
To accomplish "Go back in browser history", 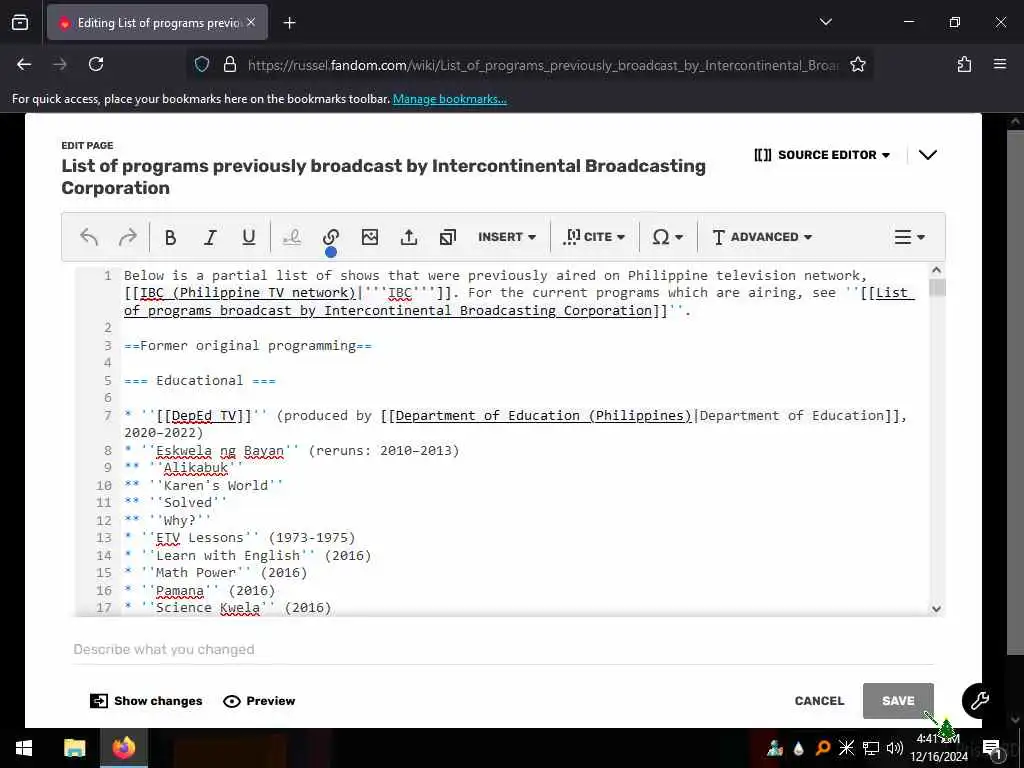I will coord(24,64).
